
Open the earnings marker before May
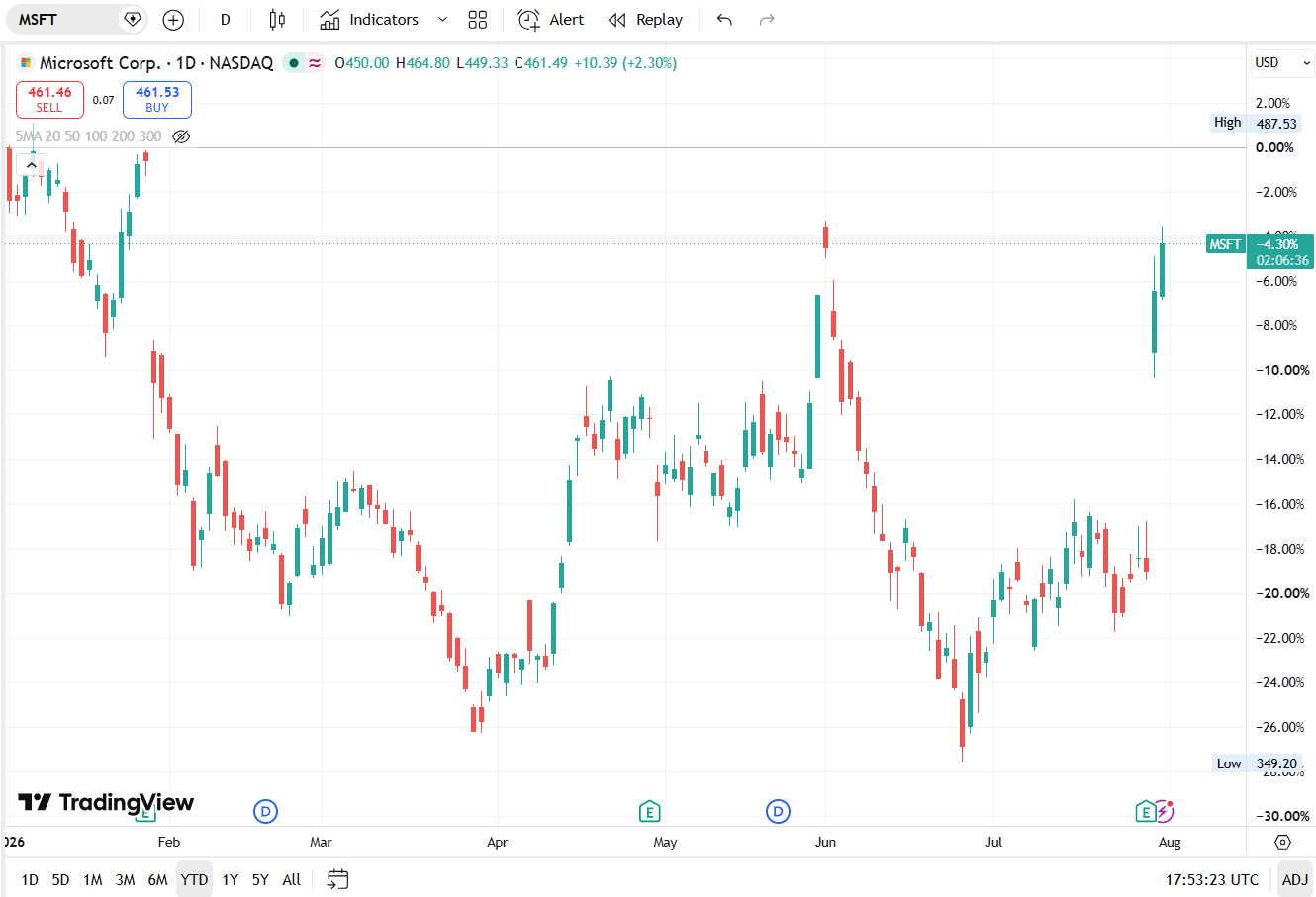click(x=649, y=812)
